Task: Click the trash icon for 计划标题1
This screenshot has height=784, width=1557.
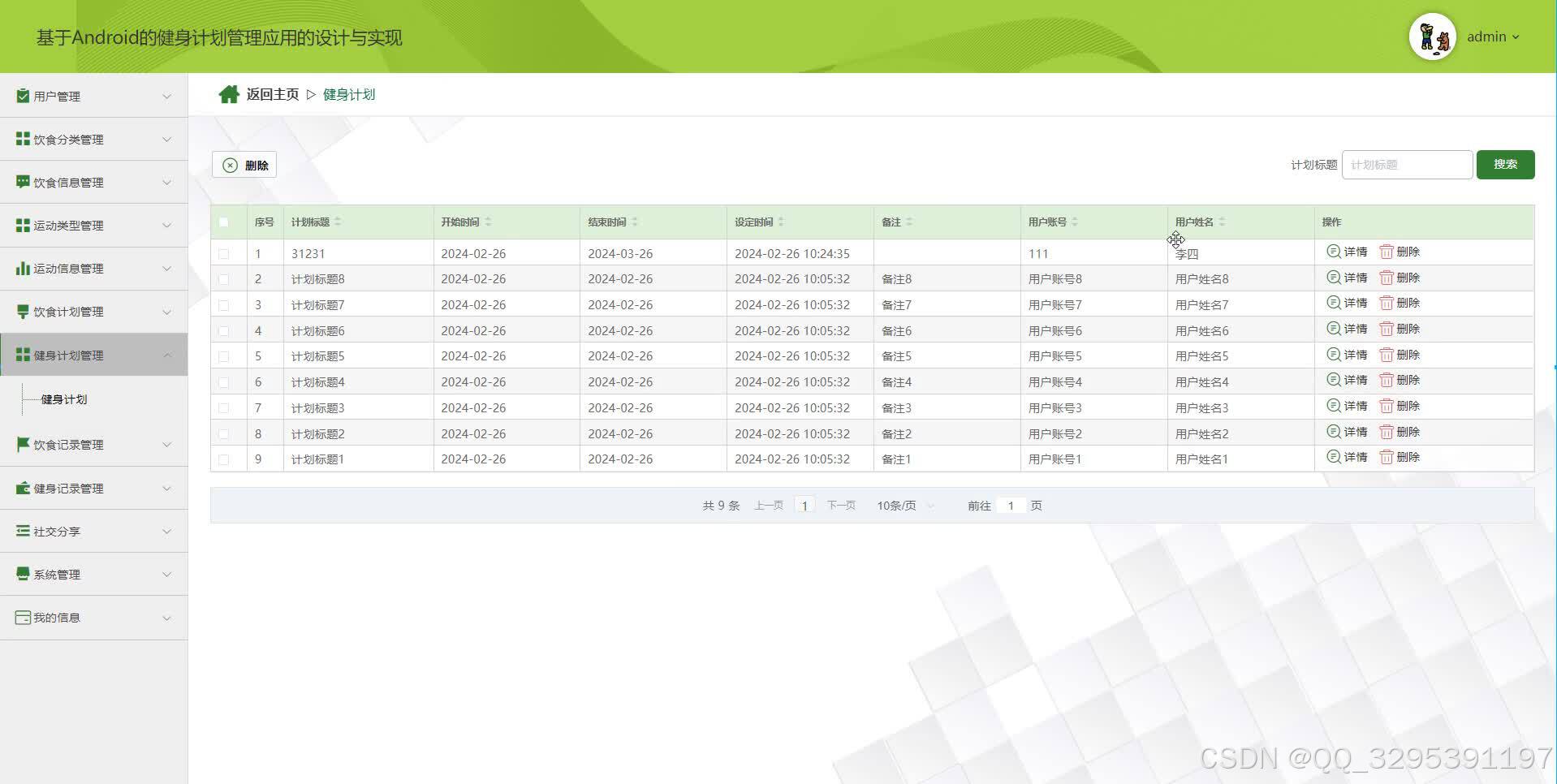Action: pyautogui.click(x=1387, y=457)
